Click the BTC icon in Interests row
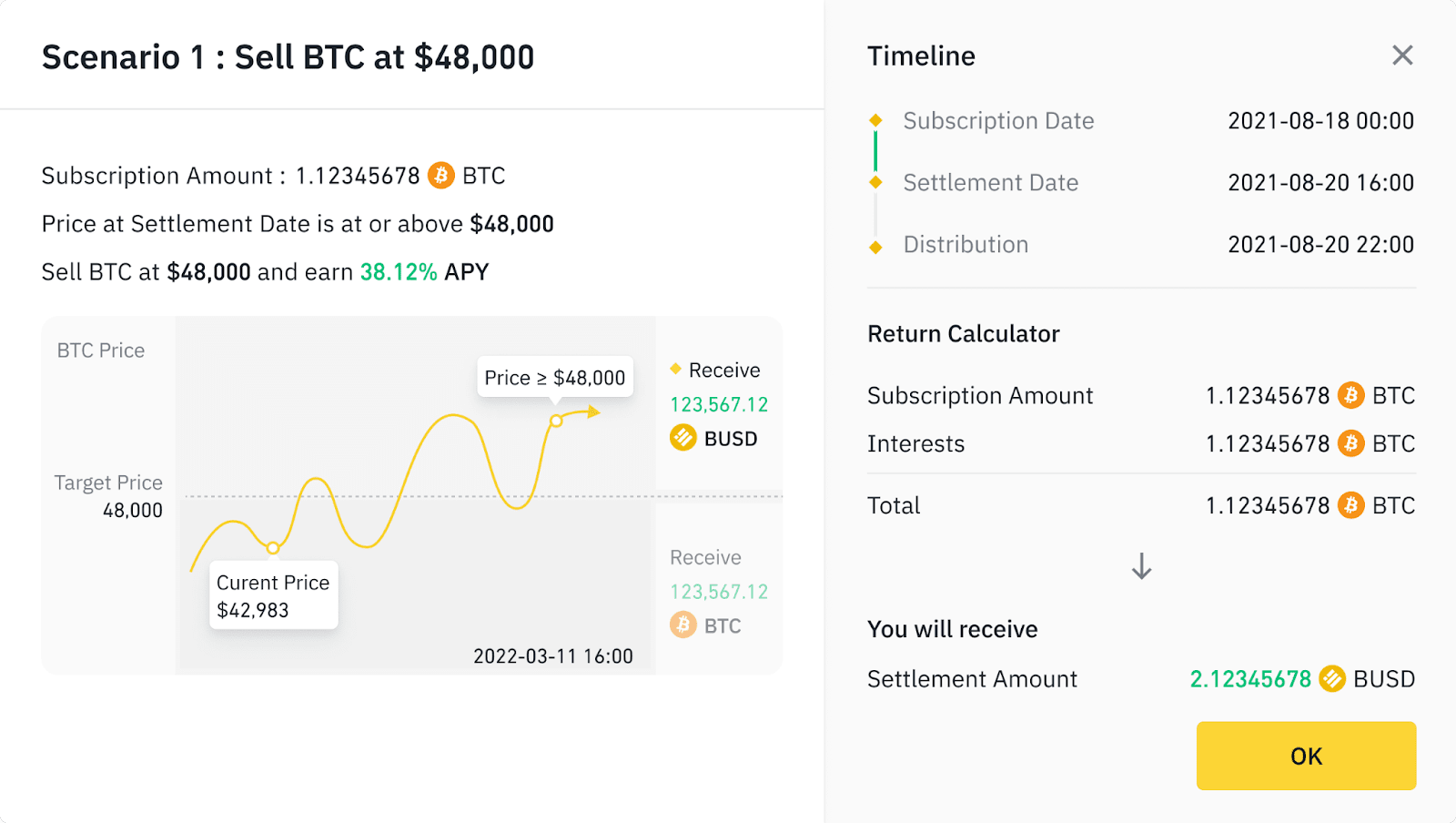Screen dimensions: 1456x823 click(x=1350, y=443)
